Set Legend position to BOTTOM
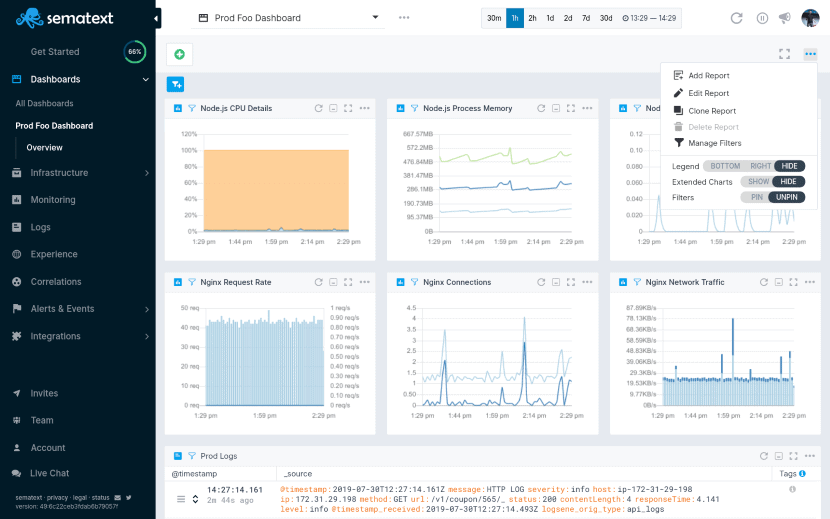The image size is (830, 519). coord(725,166)
